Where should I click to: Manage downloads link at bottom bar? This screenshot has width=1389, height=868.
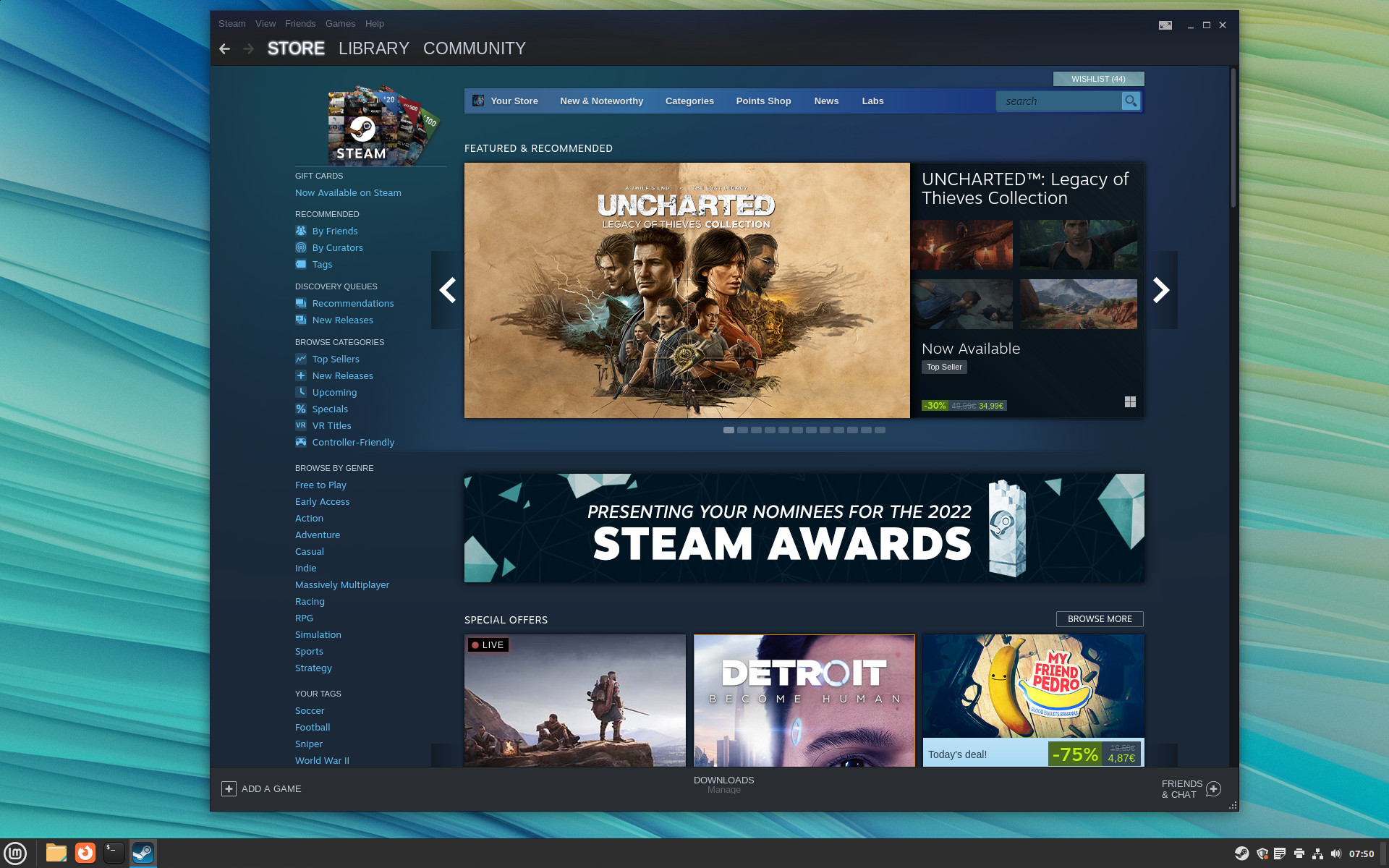tap(723, 790)
